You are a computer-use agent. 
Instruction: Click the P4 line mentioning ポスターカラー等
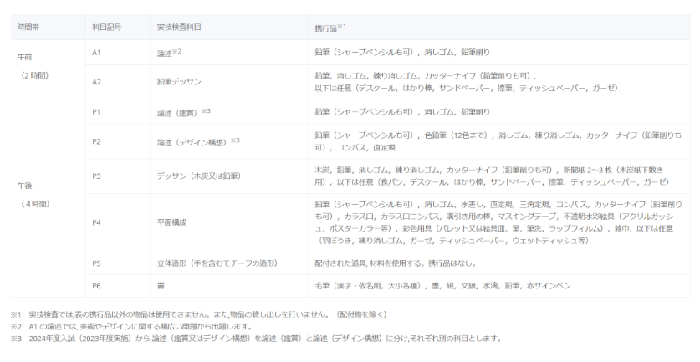point(494,229)
